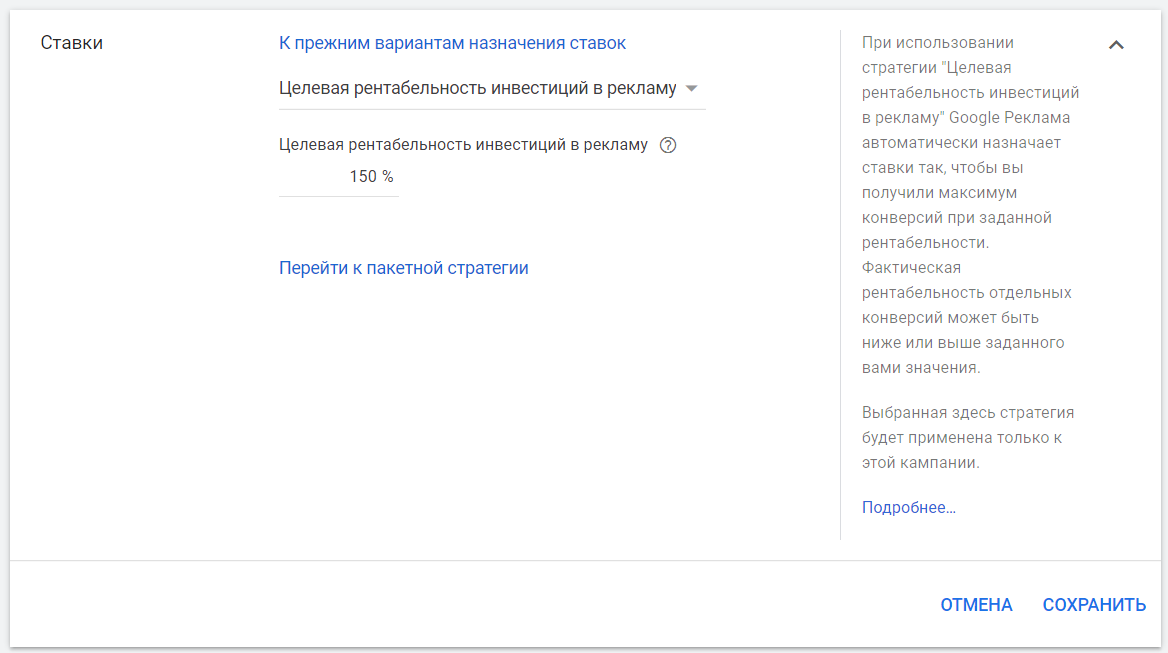Image resolution: width=1168 pixels, height=653 pixels.
Task: Click the horizontal divider above ОТМЕНА
Action: click(x=584, y=560)
